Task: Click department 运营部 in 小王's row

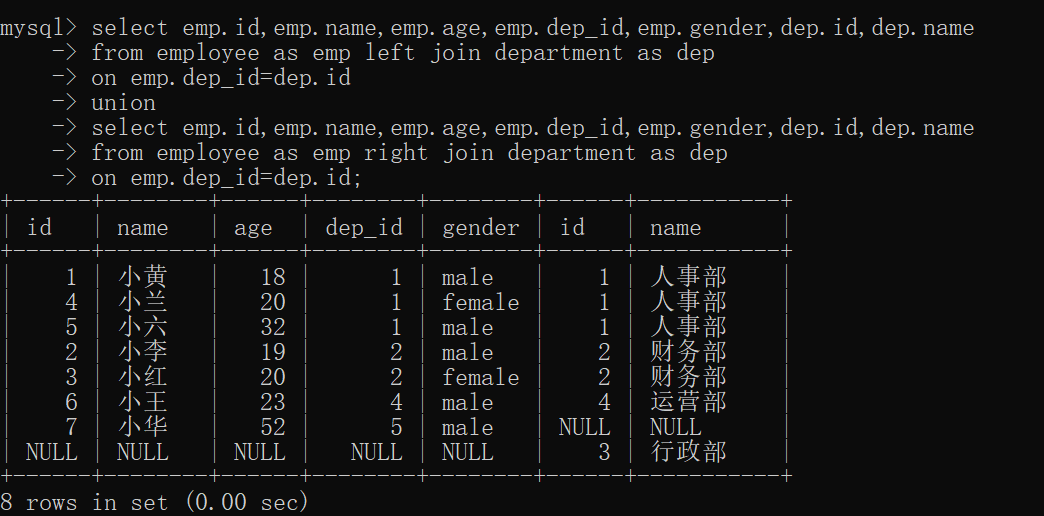Action: (688, 402)
